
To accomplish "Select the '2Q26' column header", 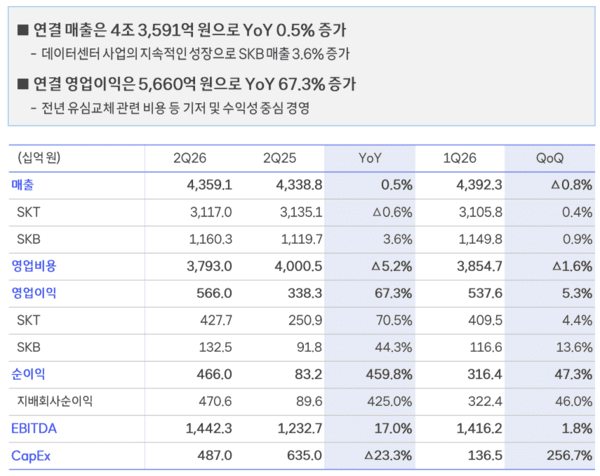I will [189, 158].
